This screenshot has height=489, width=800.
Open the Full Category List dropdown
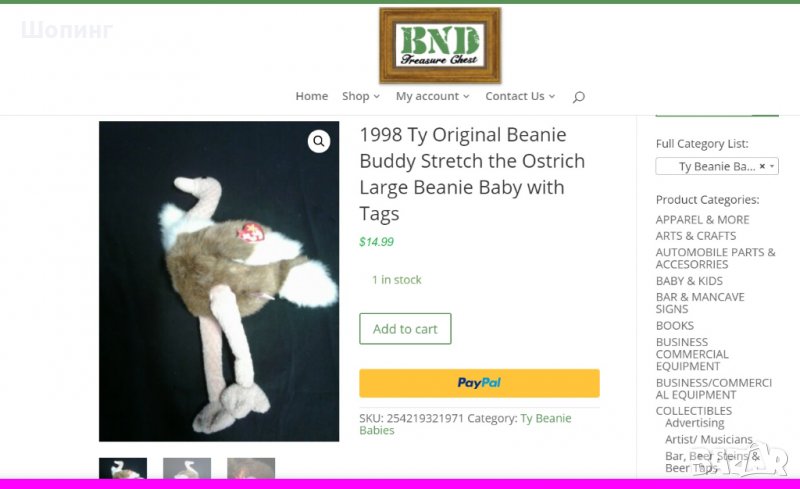click(x=717, y=166)
